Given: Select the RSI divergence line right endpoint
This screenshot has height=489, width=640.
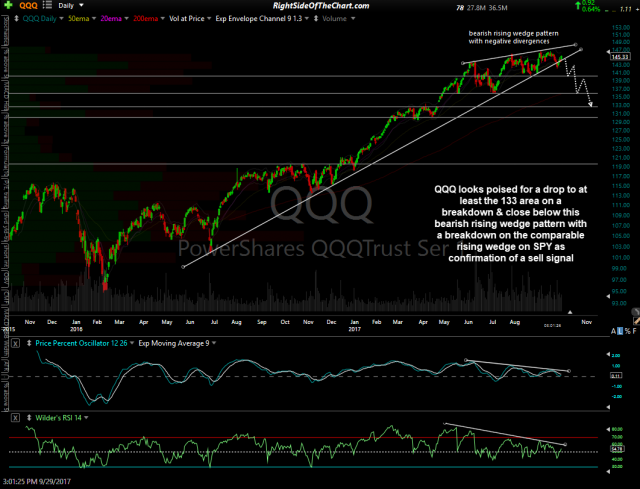Looking at the screenshot, I should click(x=565, y=445).
